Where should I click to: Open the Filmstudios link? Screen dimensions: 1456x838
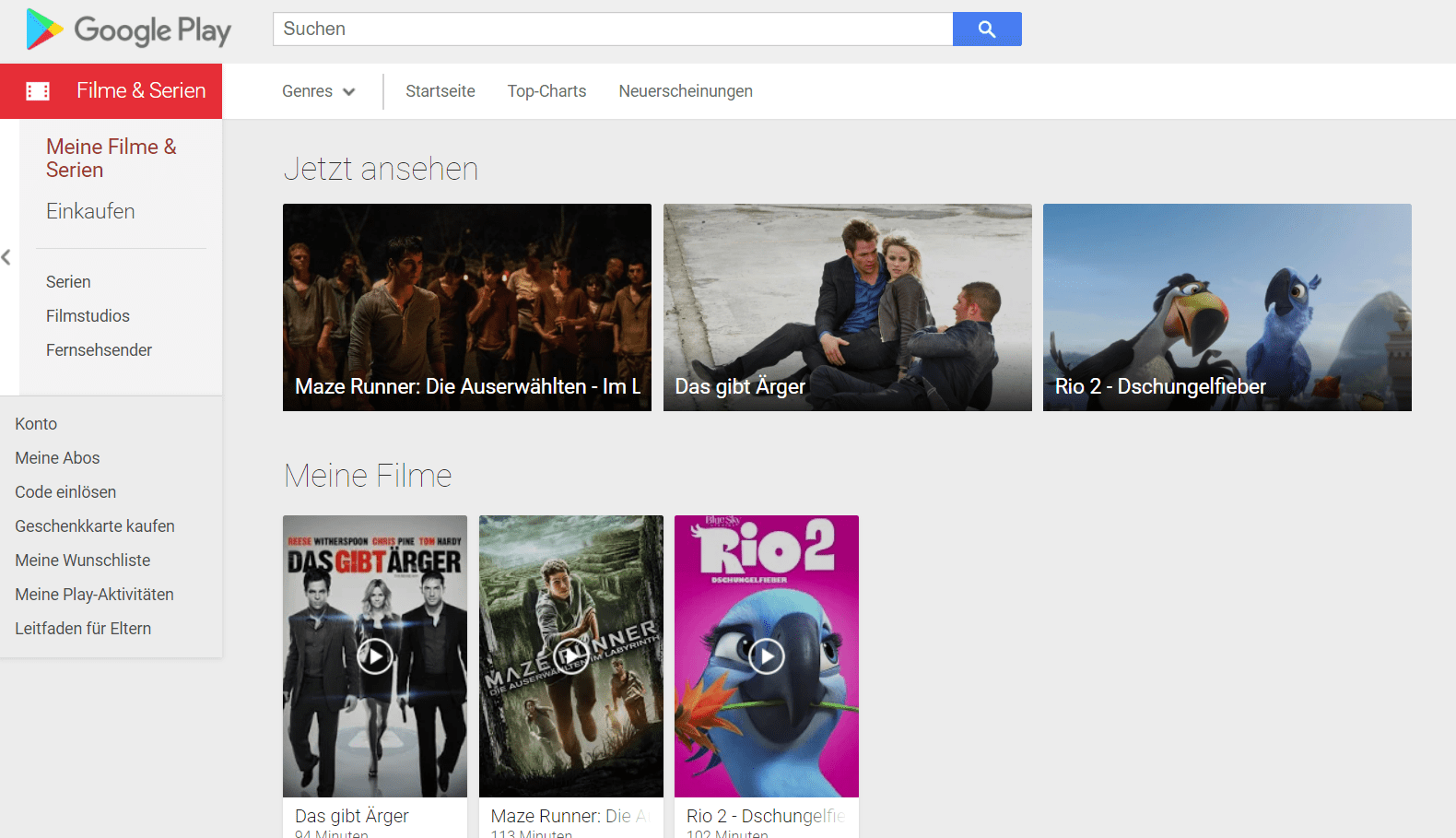pos(88,316)
